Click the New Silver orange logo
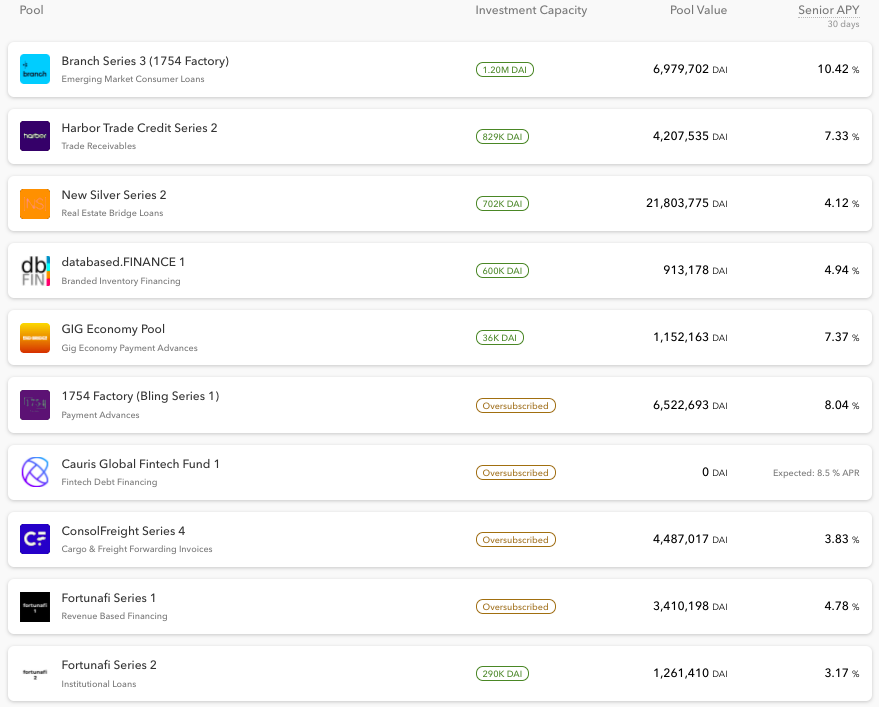Image resolution: width=879 pixels, height=707 pixels. (x=35, y=203)
